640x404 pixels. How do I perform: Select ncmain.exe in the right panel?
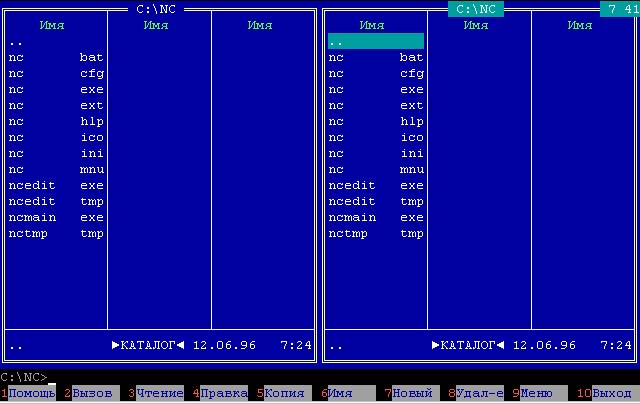click(x=376, y=218)
